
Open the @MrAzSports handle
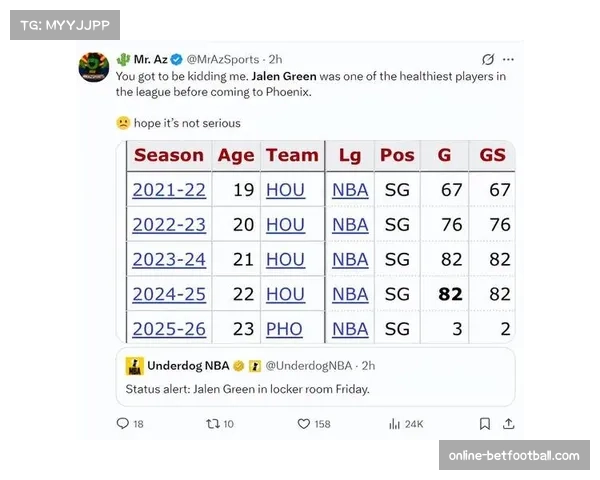[x=221, y=59]
